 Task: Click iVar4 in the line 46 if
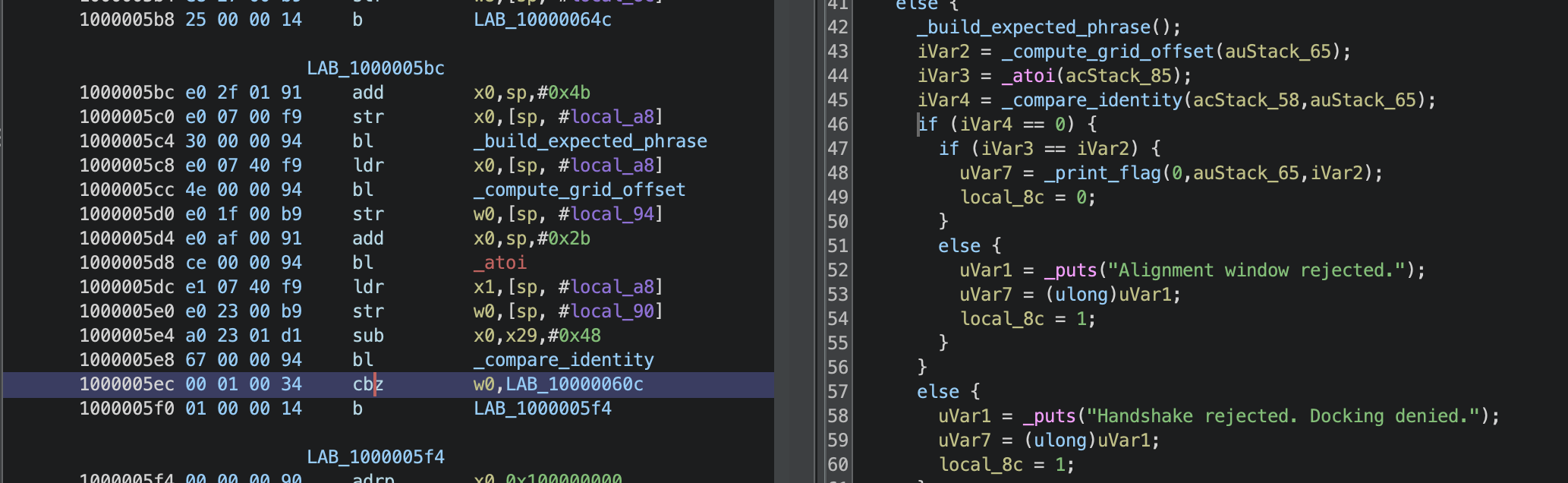[986, 125]
